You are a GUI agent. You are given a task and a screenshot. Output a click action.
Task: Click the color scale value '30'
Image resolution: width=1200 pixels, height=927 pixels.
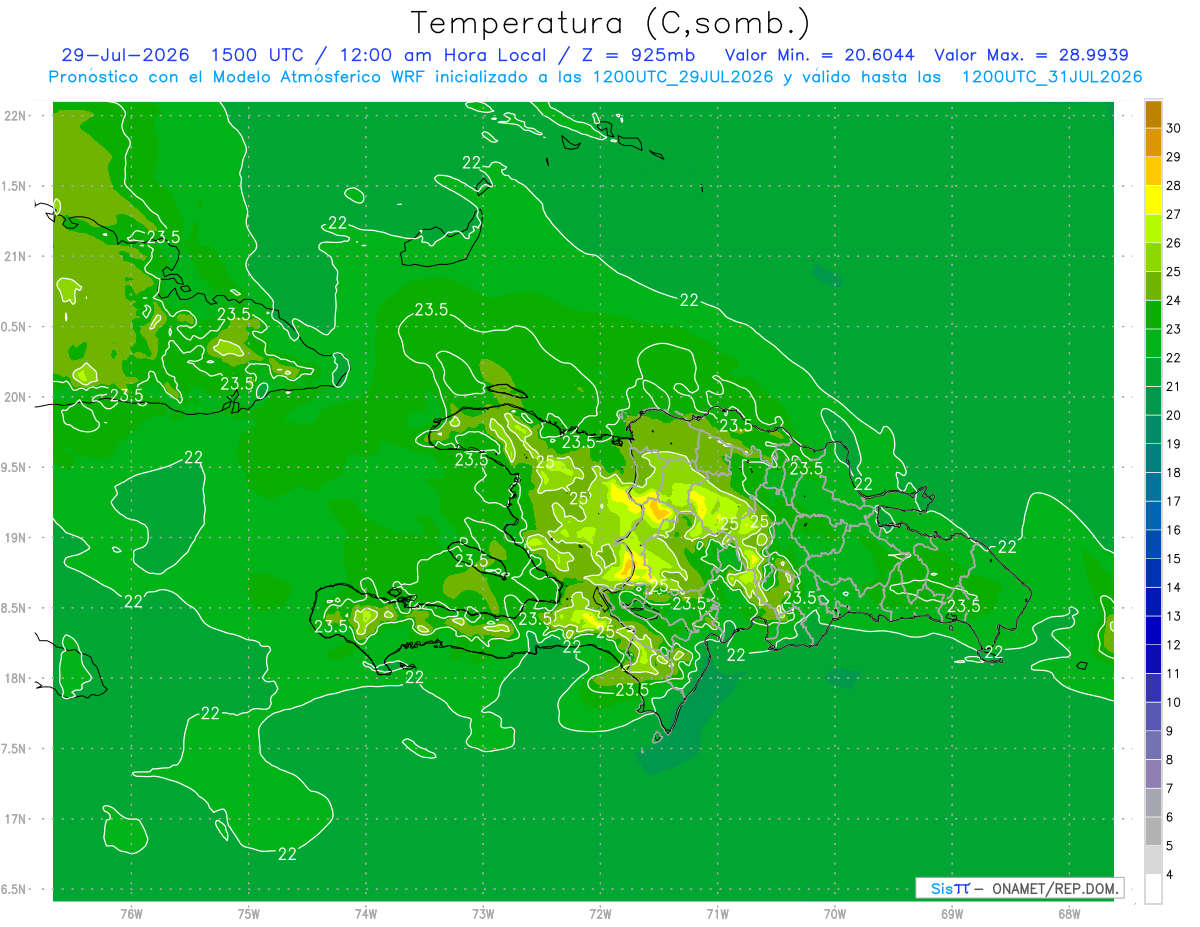(1175, 128)
